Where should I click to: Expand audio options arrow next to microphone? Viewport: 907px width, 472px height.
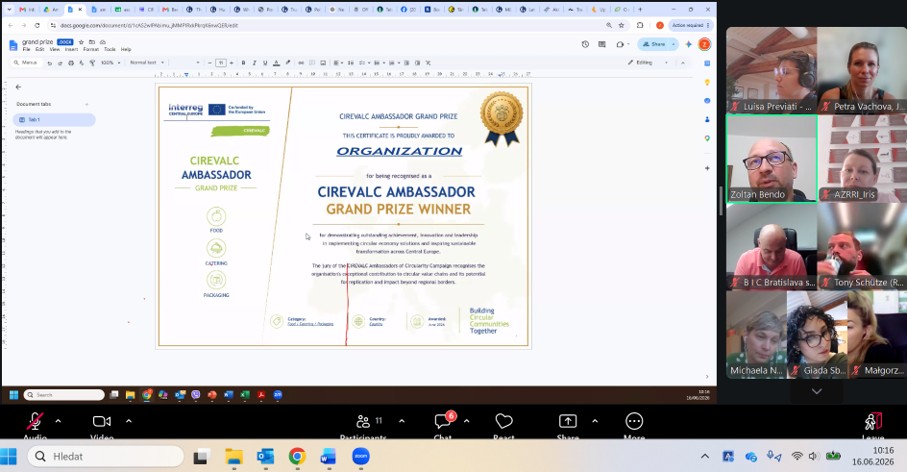(x=58, y=421)
